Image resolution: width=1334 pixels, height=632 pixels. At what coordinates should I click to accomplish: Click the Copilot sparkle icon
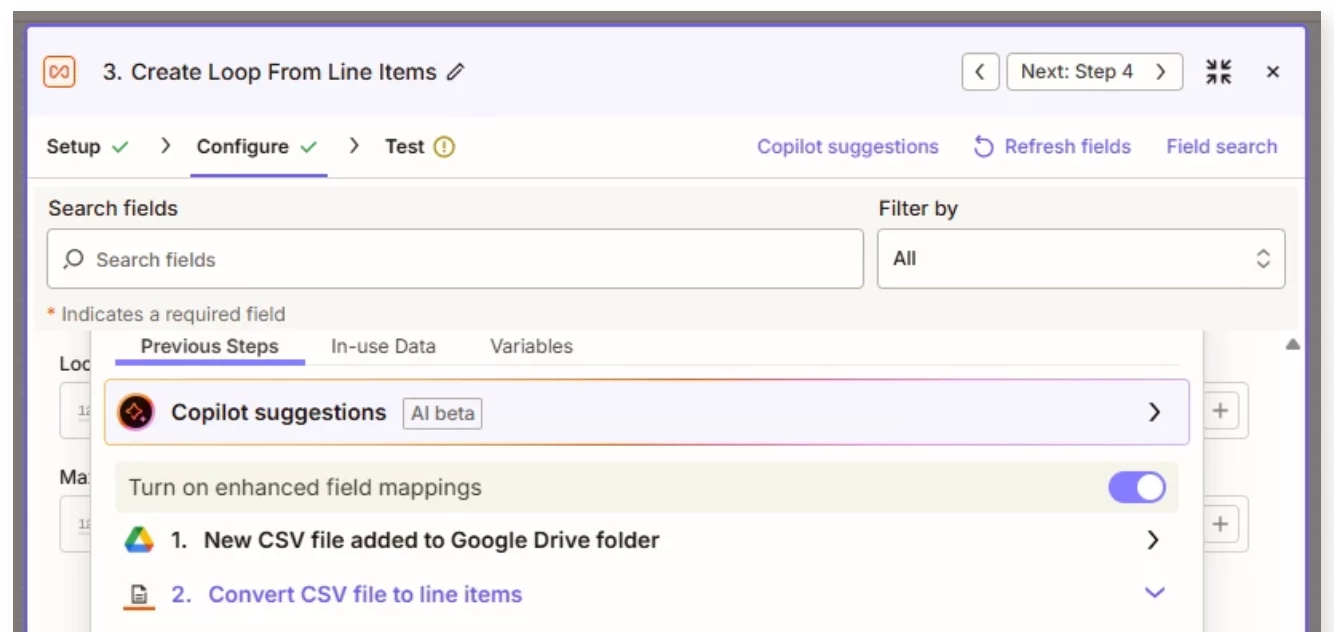click(x=135, y=412)
